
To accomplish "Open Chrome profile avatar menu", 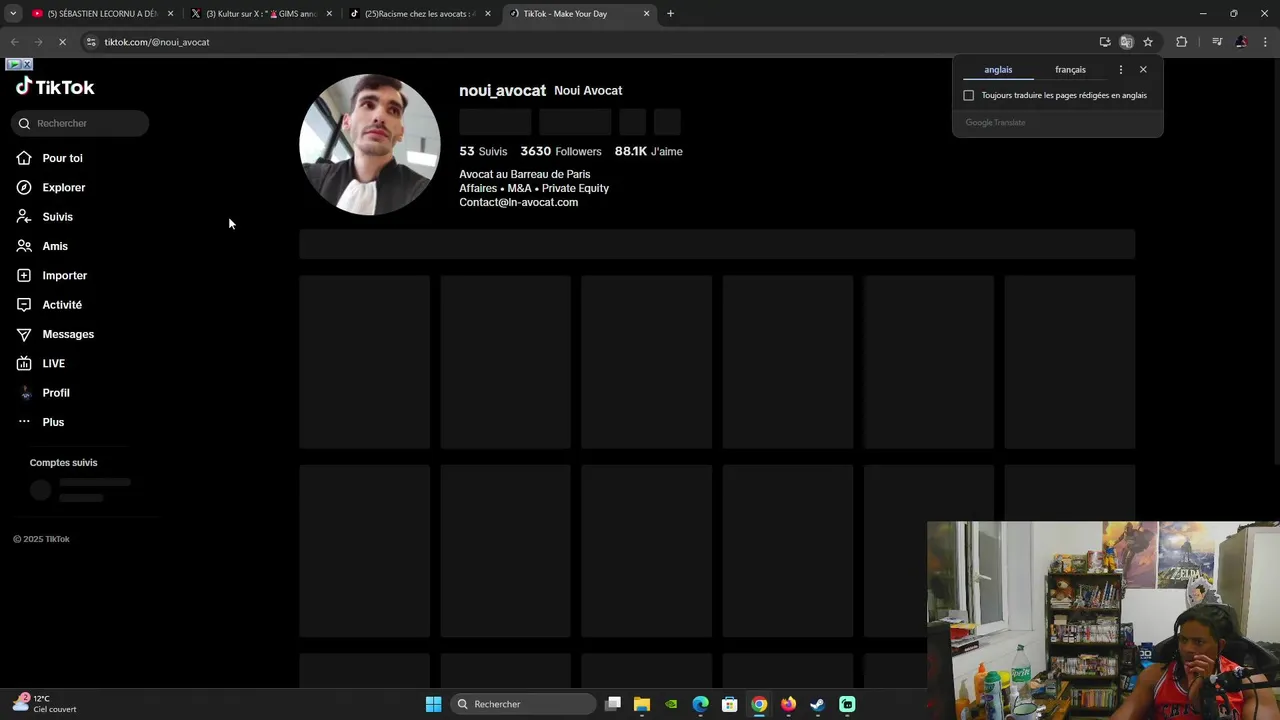I will 1241,42.
